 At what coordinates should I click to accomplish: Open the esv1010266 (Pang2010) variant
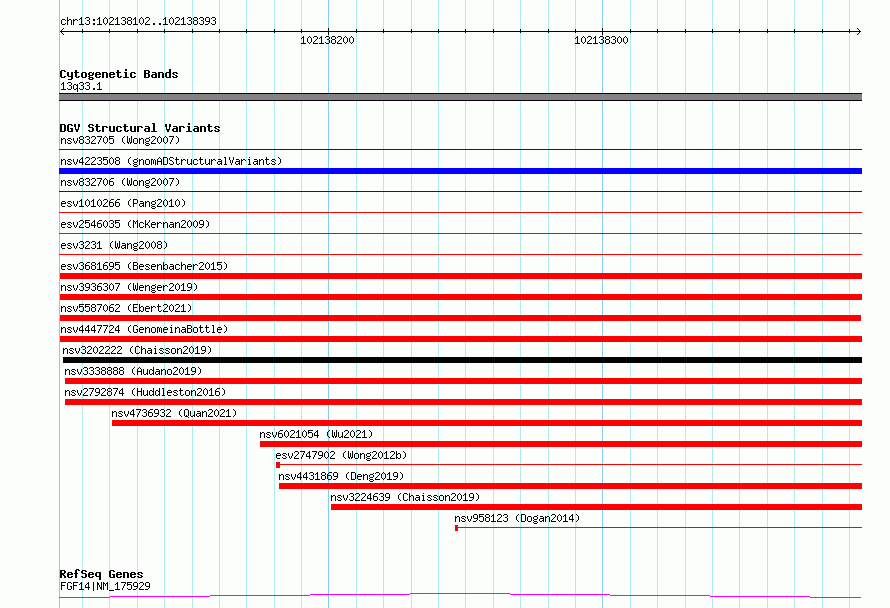123,203
